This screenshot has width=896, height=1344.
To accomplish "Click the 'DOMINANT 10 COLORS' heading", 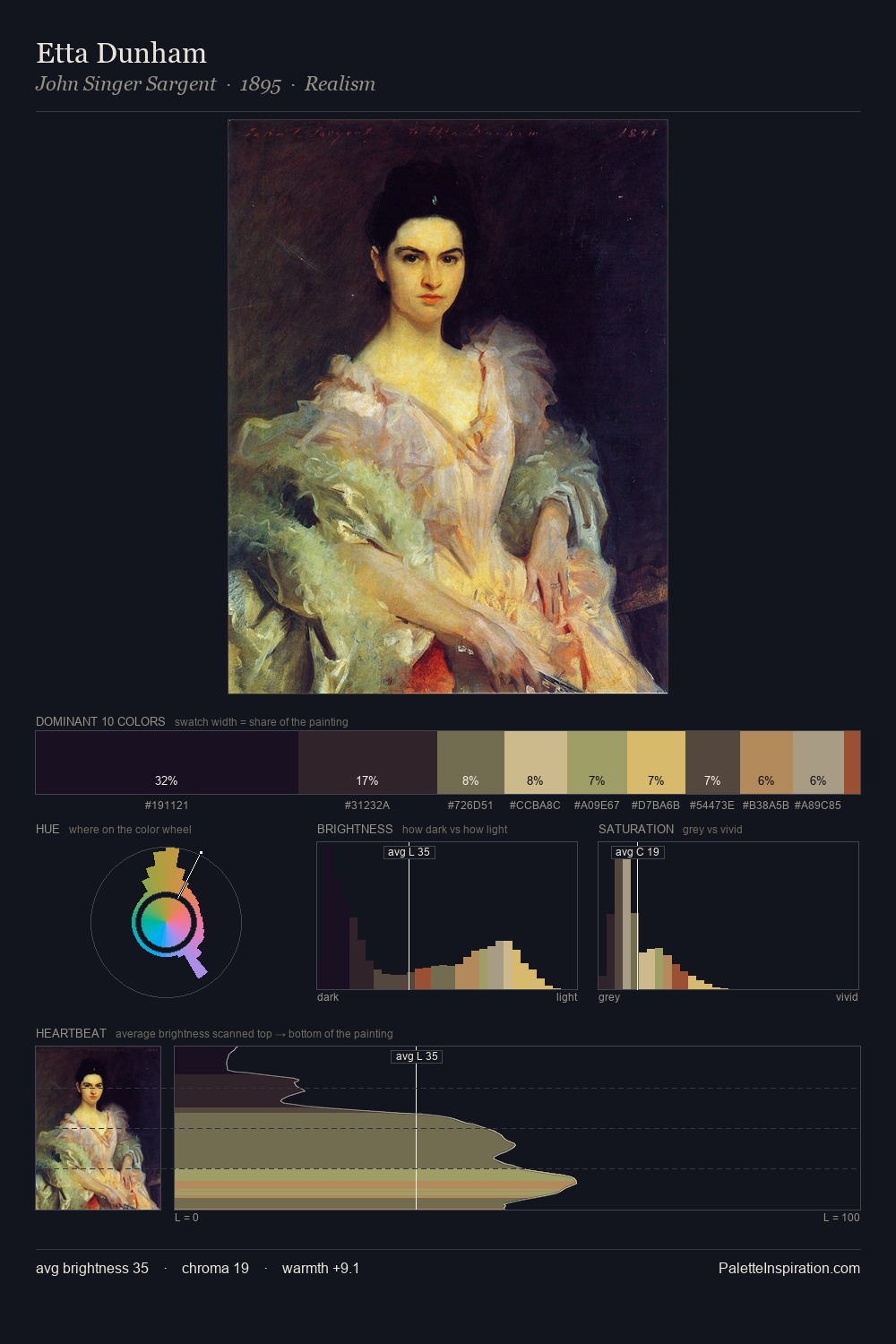I will (x=100, y=721).
